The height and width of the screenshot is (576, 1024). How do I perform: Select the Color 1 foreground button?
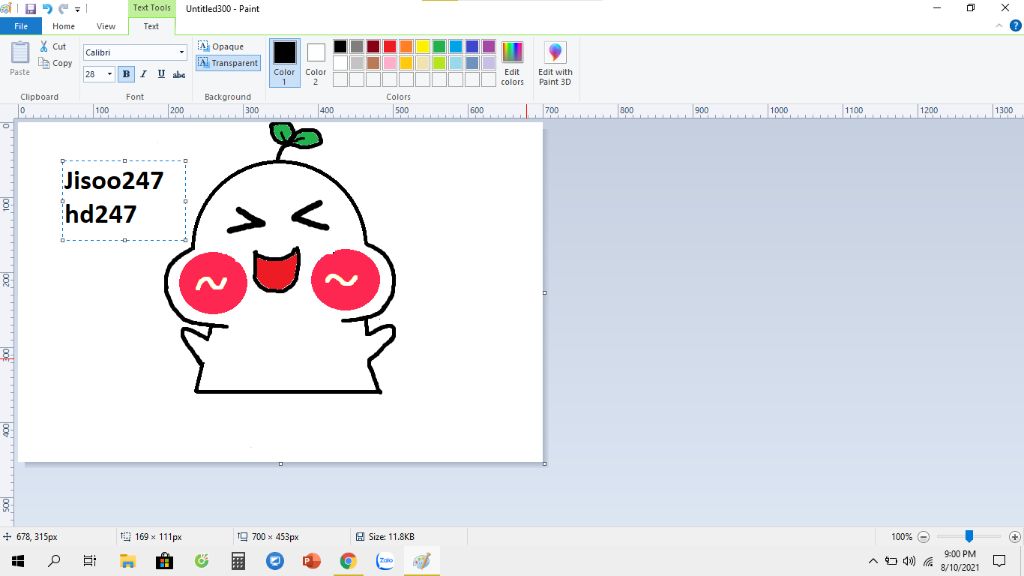tap(284, 63)
